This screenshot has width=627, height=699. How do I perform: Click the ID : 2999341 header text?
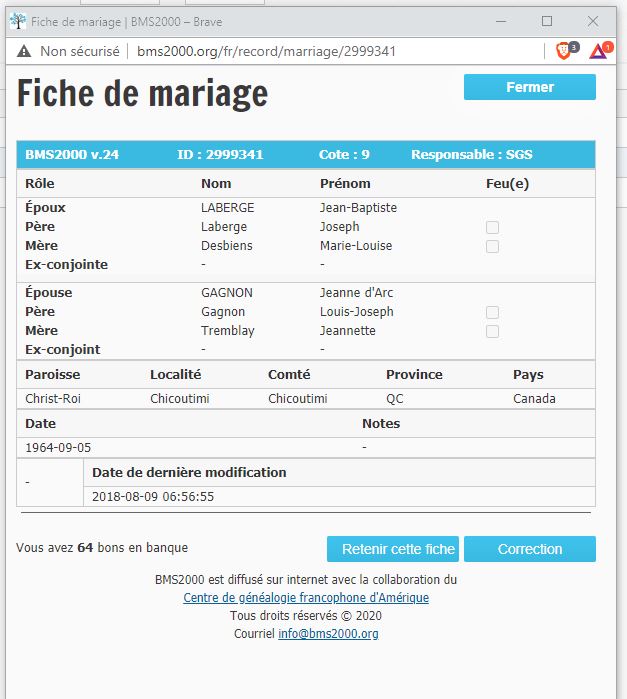[x=220, y=155]
